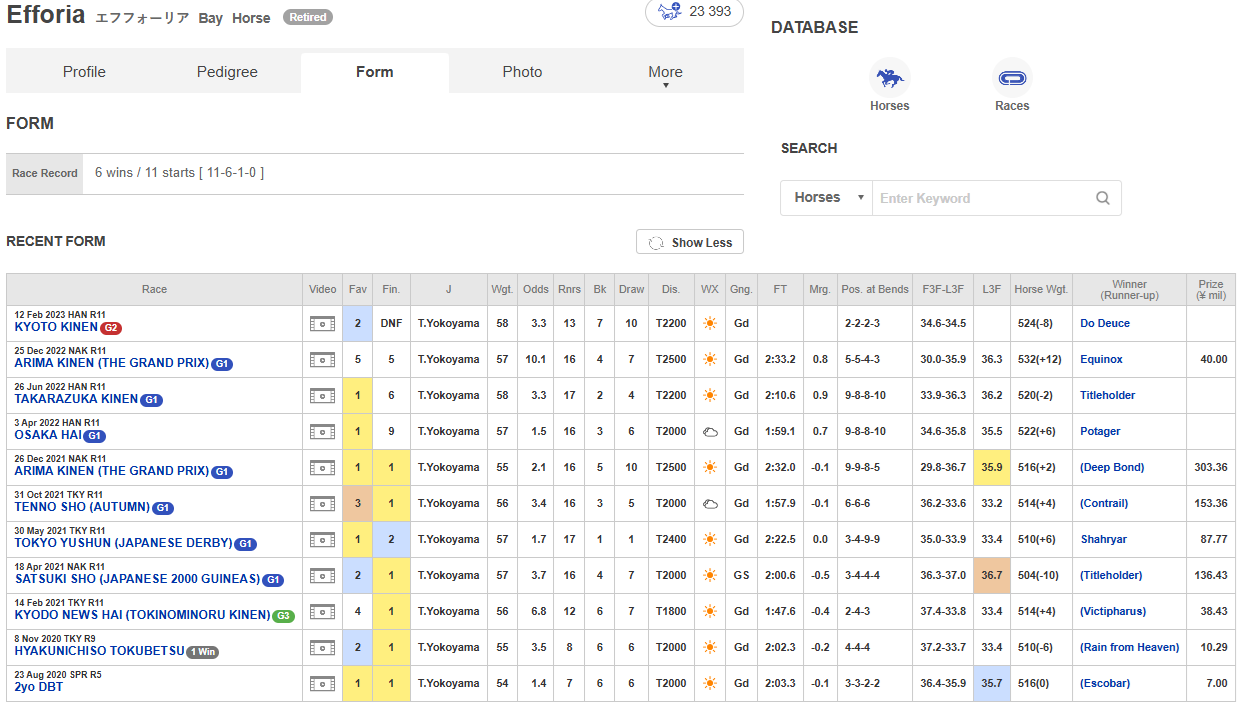Click the Fav column header
1257x716 pixels.
(357, 289)
